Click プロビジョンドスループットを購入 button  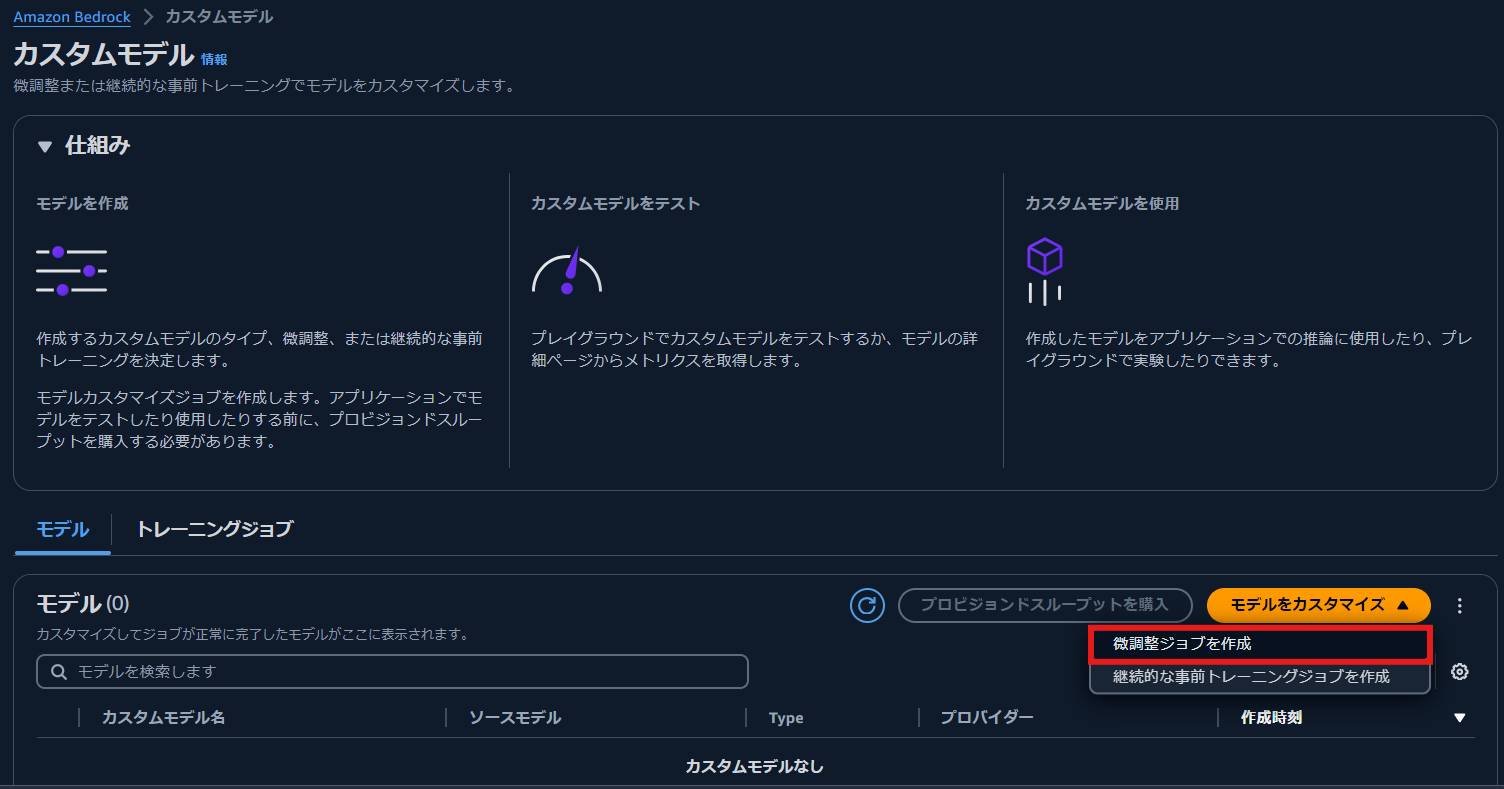1044,605
